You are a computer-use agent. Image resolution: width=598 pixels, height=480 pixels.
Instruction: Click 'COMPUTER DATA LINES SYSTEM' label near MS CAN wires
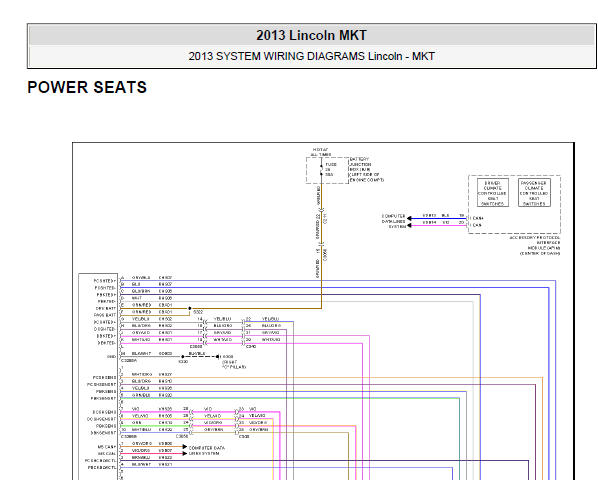pos(207,451)
